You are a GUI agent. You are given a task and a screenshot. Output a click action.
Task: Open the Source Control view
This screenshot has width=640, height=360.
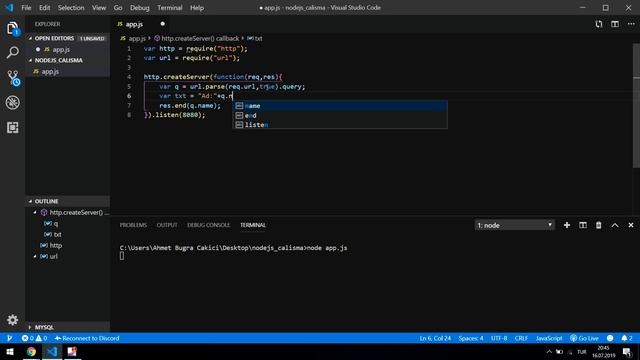click(13, 78)
